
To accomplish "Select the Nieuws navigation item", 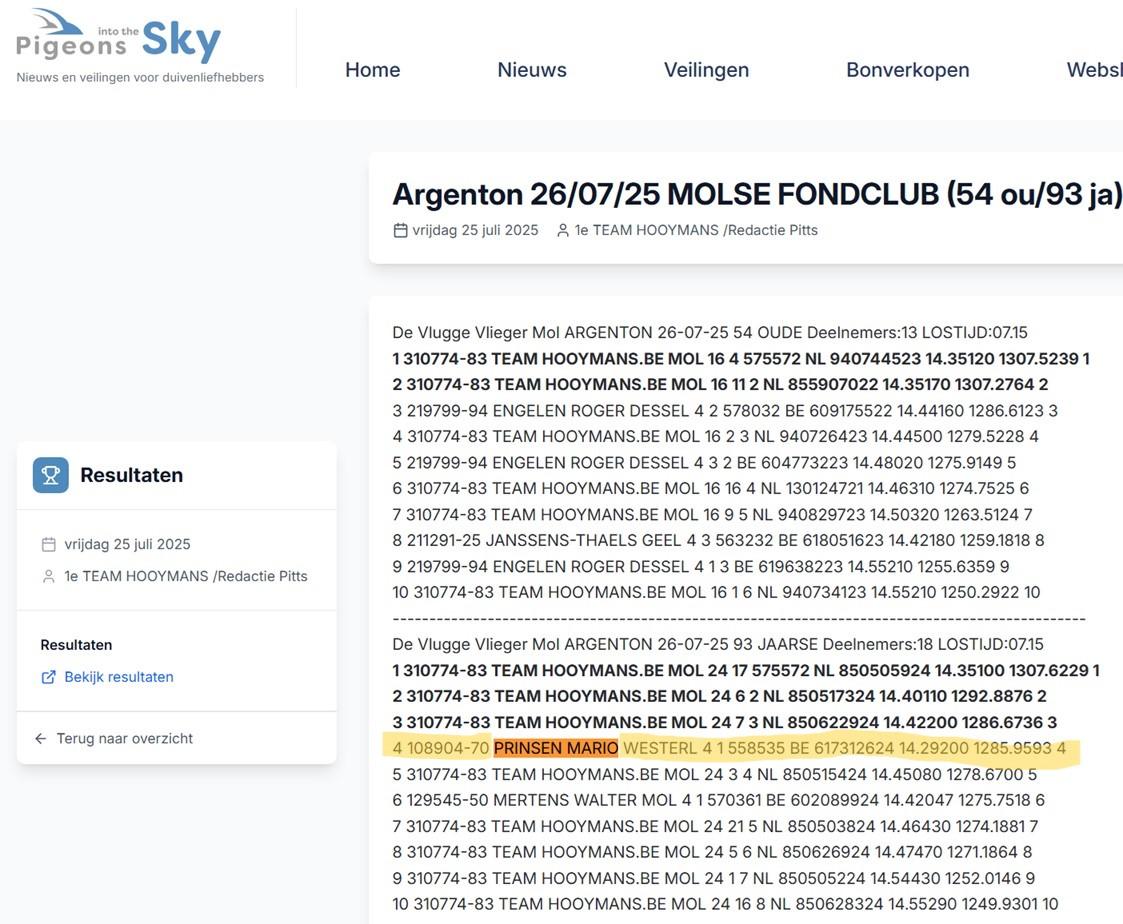I will point(531,68).
